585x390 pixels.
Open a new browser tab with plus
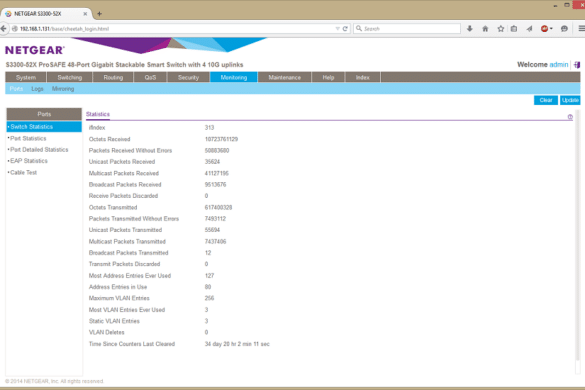[x=99, y=14]
